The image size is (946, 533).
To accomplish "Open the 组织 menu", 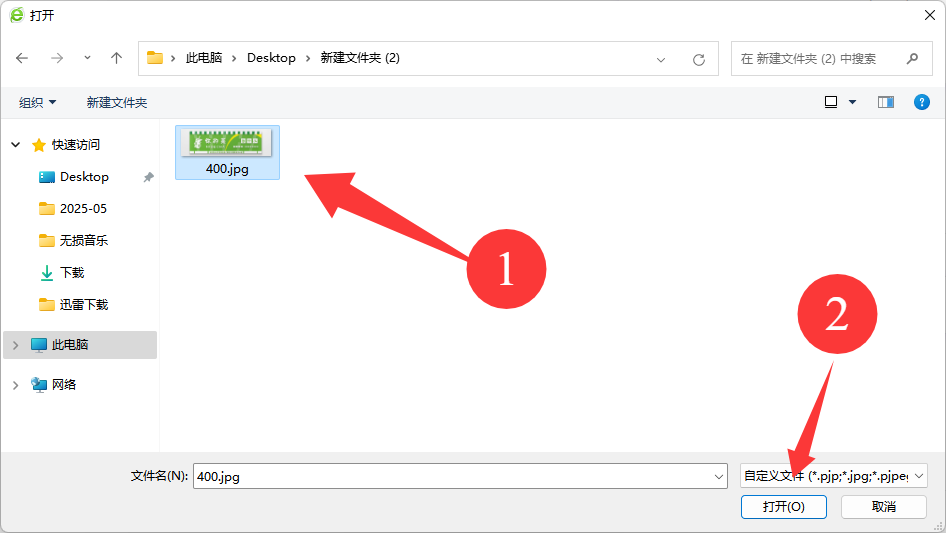I will click(x=38, y=102).
